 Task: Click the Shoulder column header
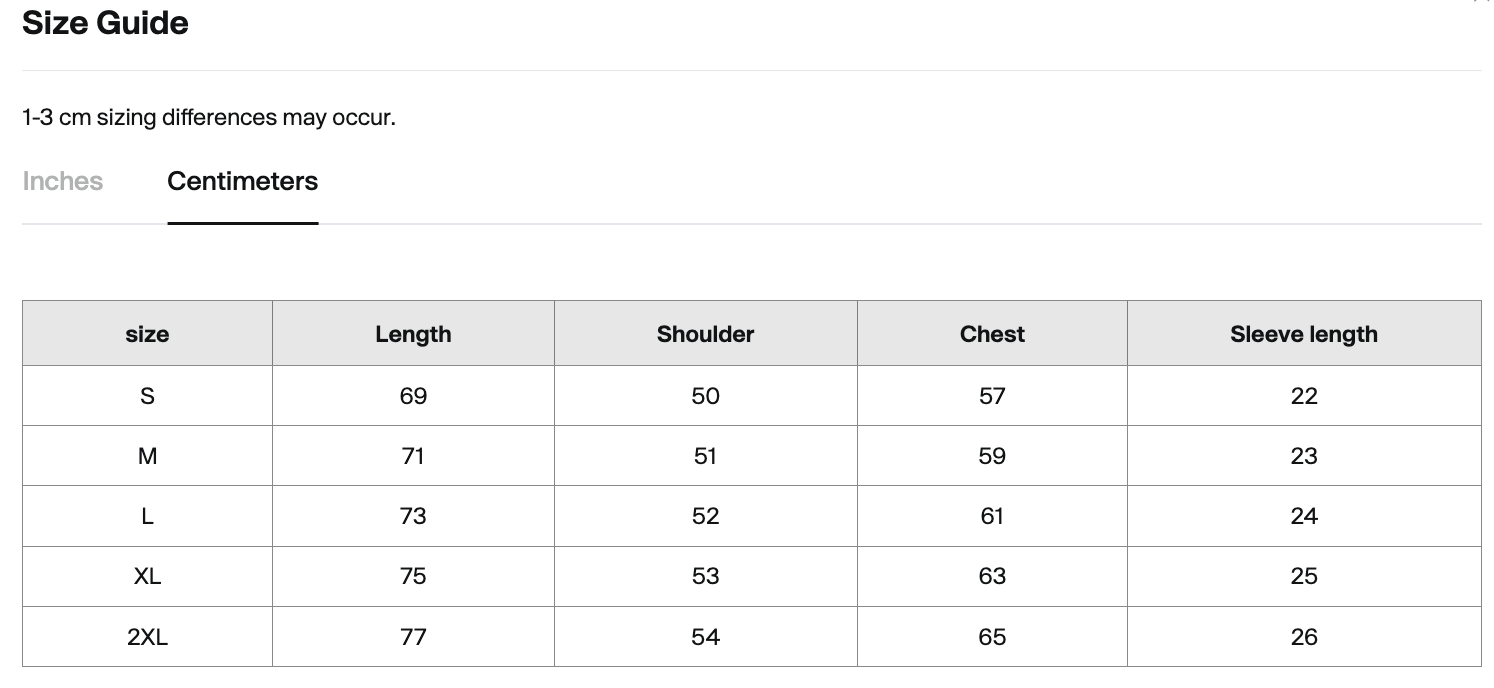pyautogui.click(x=705, y=334)
